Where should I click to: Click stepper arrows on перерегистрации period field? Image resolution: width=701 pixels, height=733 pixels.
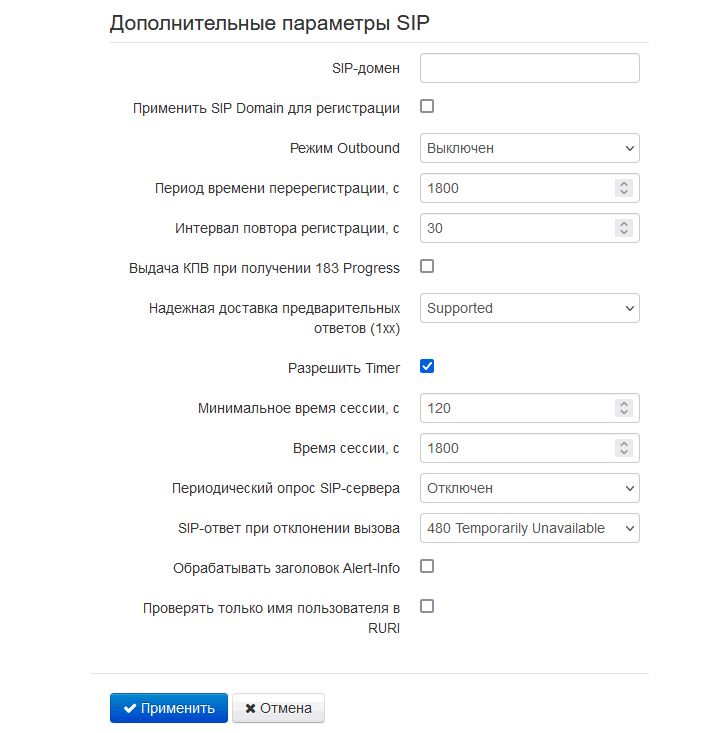pyautogui.click(x=624, y=188)
